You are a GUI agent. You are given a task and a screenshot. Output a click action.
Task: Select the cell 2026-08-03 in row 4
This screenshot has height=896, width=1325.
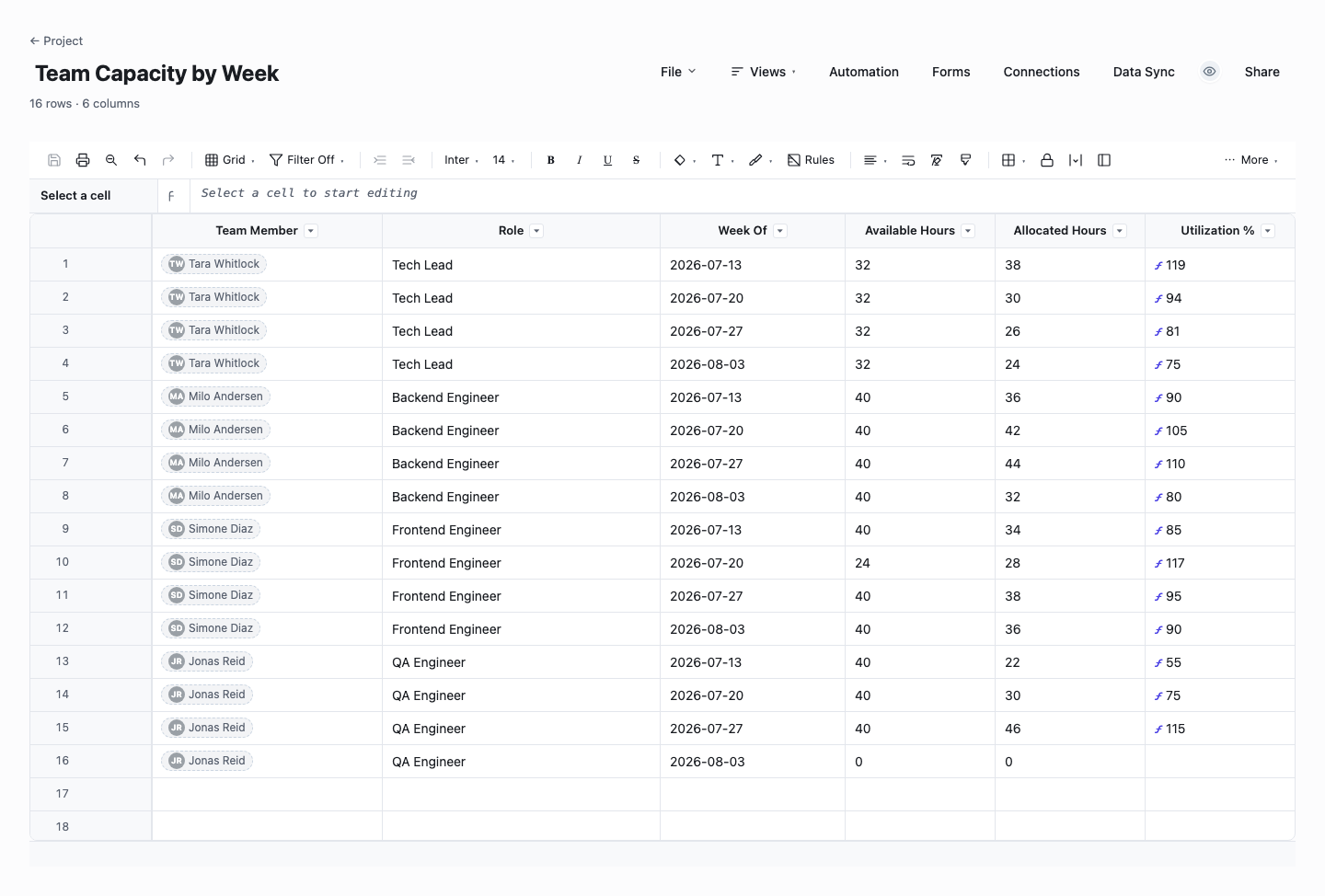click(753, 364)
